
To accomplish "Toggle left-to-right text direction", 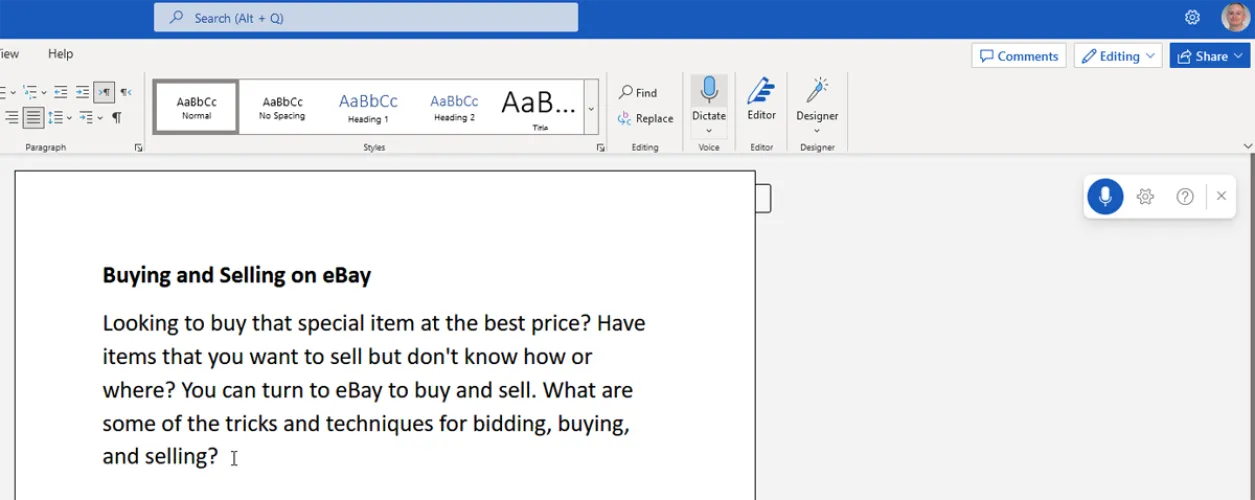I will tap(104, 93).
